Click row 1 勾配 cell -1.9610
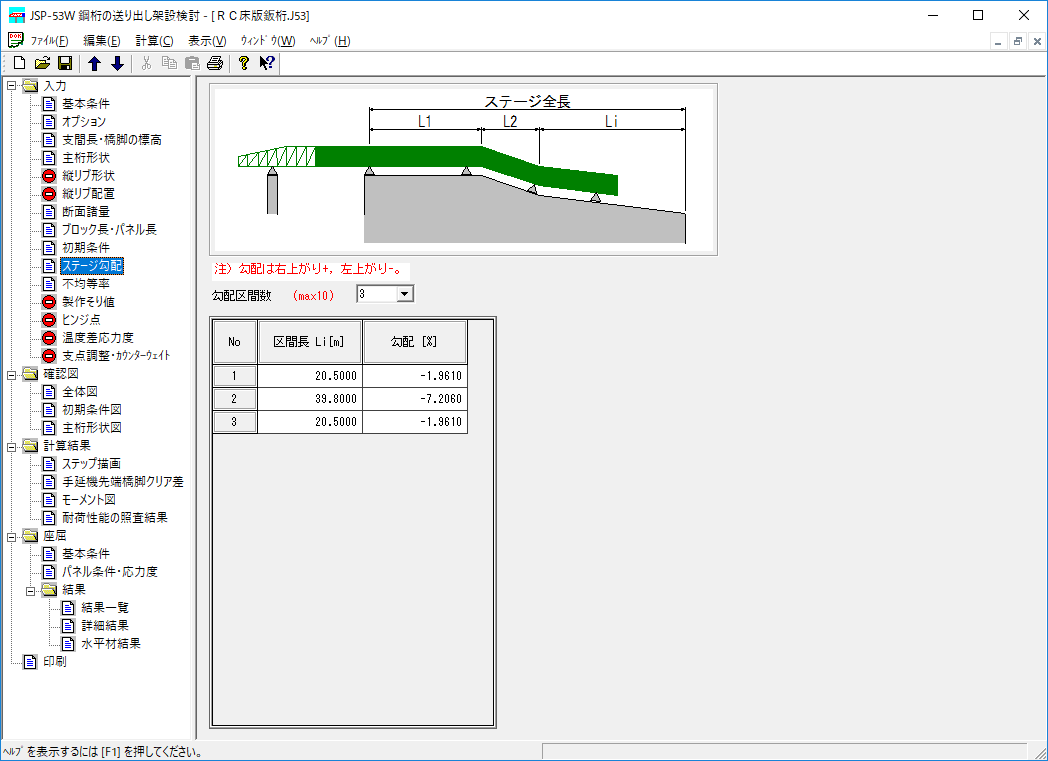This screenshot has width=1048, height=761. click(414, 376)
